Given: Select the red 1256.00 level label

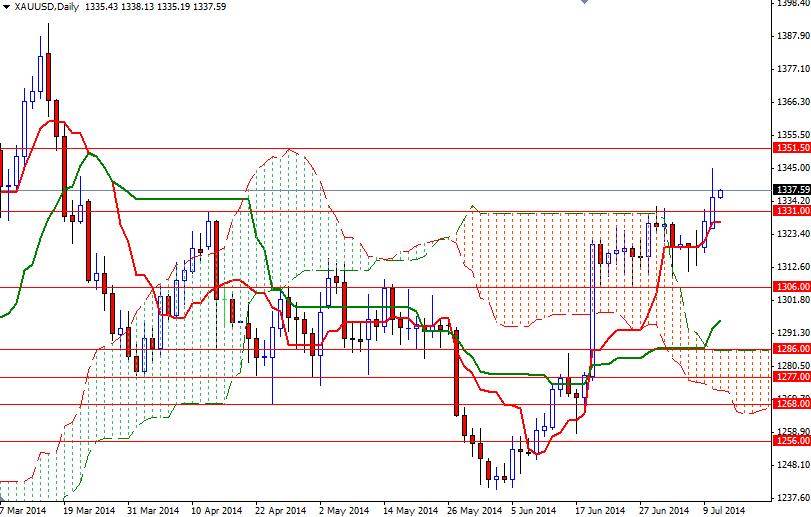Looking at the screenshot, I should [791, 440].
